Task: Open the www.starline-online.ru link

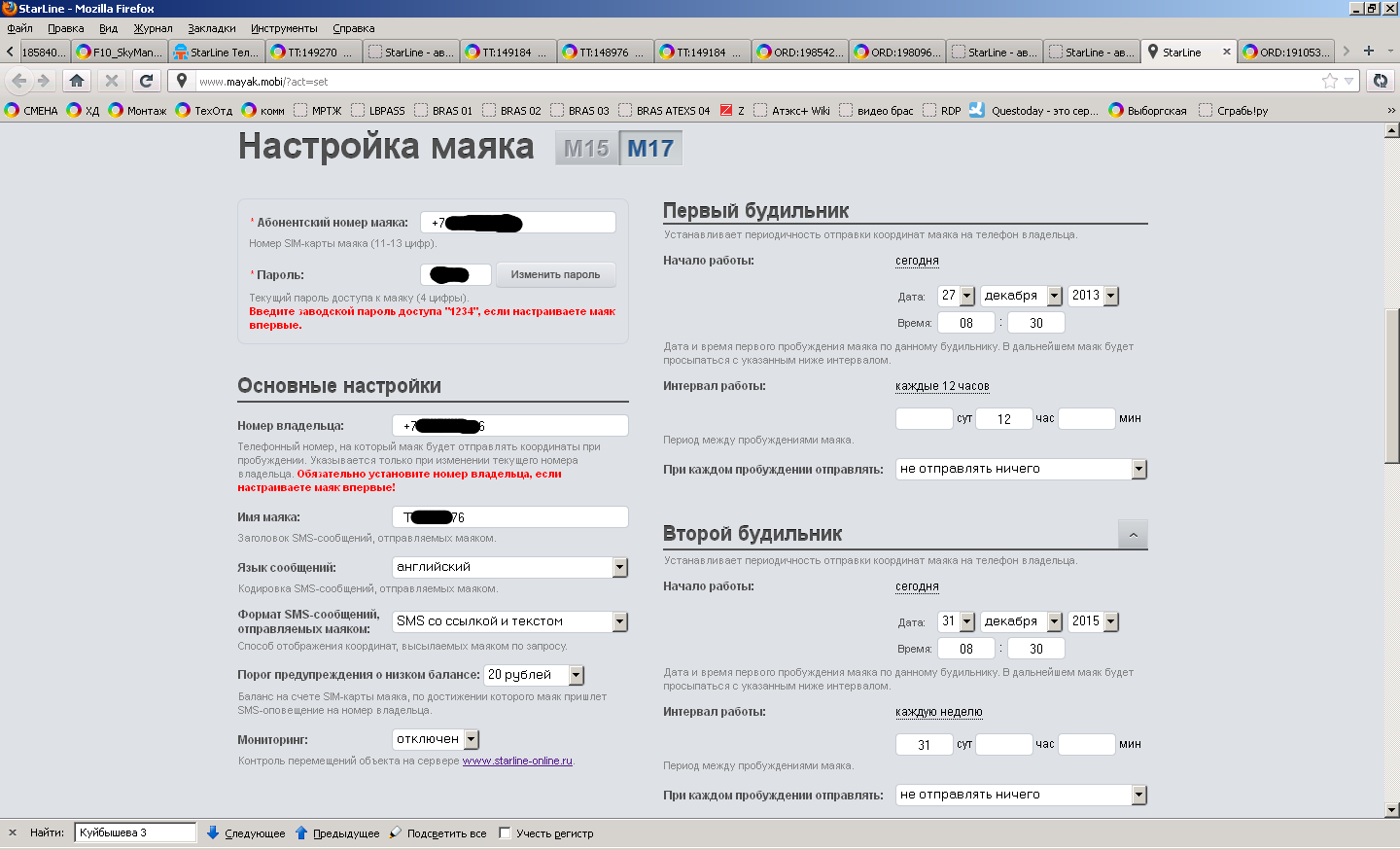Action: click(517, 761)
